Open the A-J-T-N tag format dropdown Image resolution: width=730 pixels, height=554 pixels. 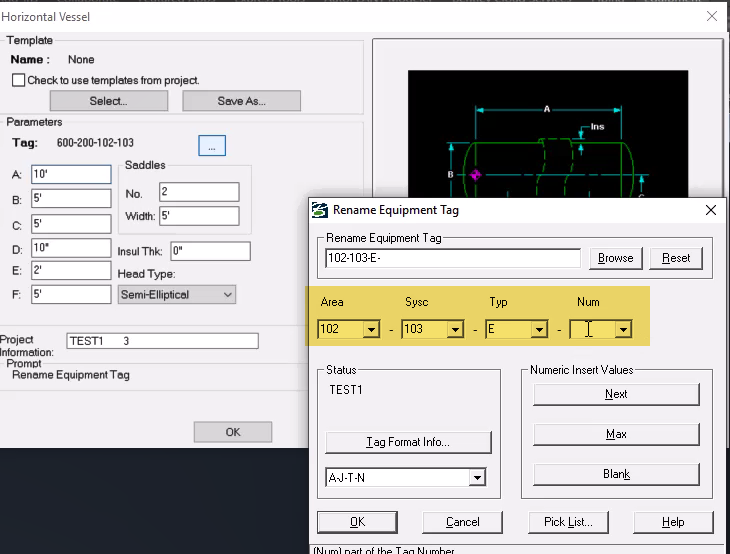pyautogui.click(x=477, y=478)
